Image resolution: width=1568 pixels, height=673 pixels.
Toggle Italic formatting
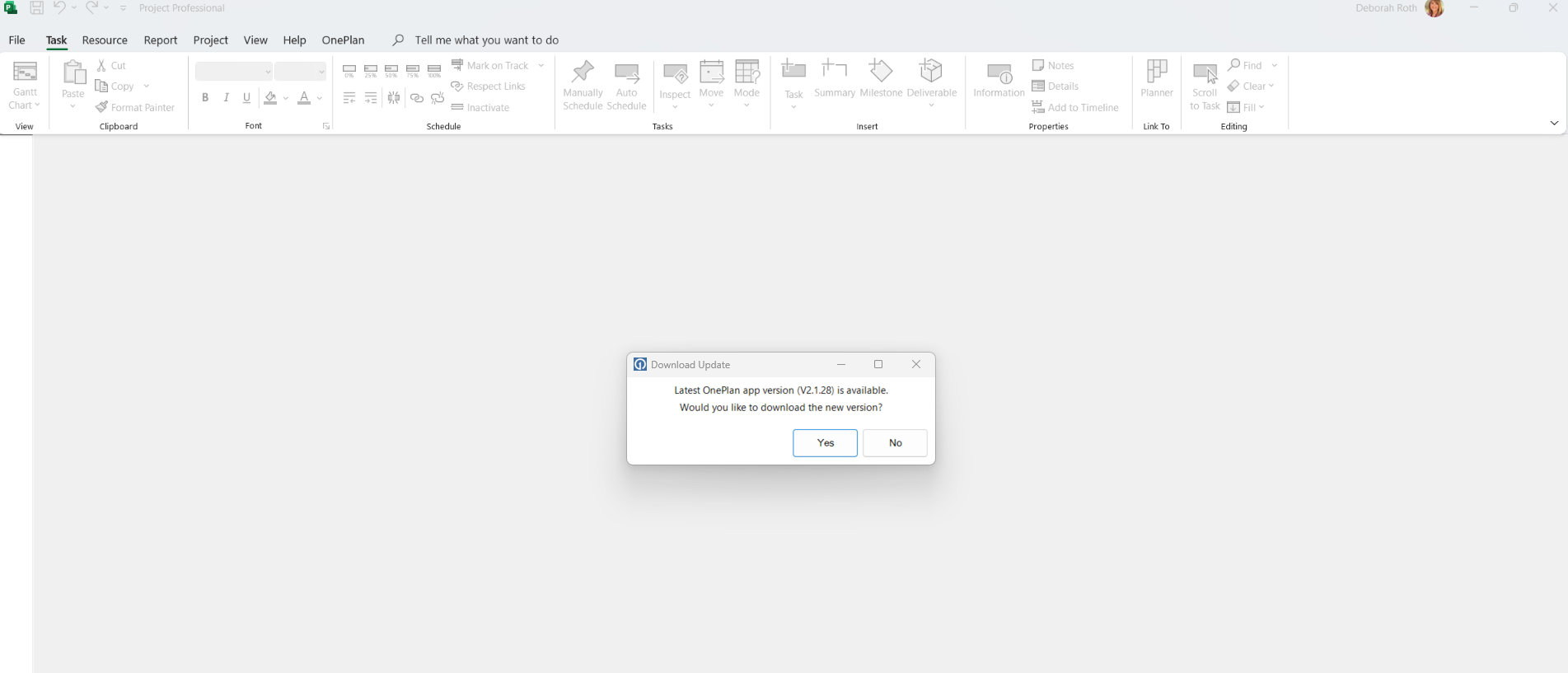[226, 98]
